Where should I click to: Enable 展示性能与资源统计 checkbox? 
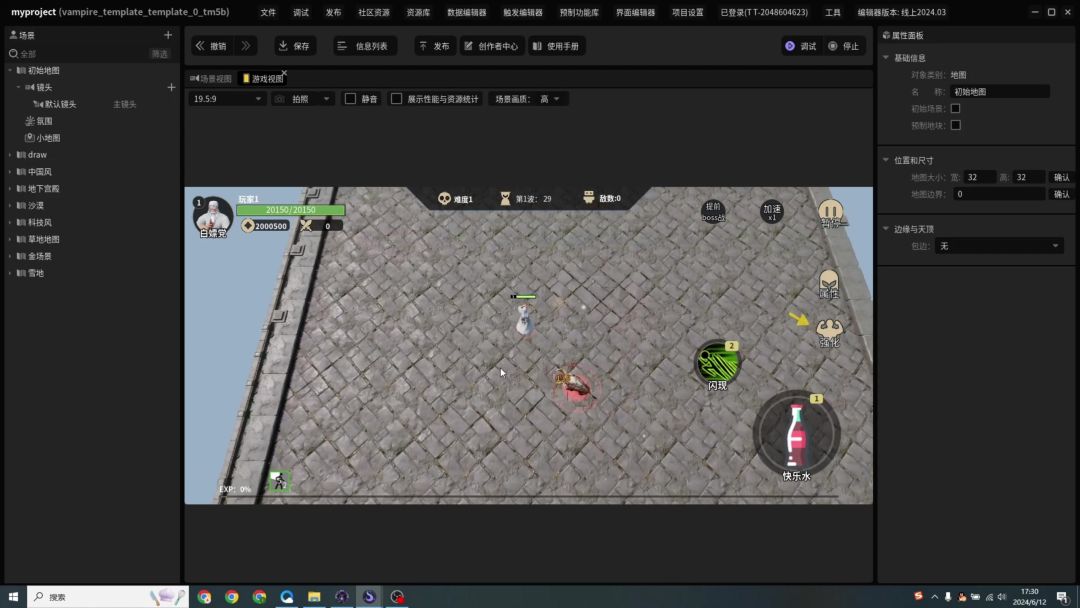(x=396, y=99)
